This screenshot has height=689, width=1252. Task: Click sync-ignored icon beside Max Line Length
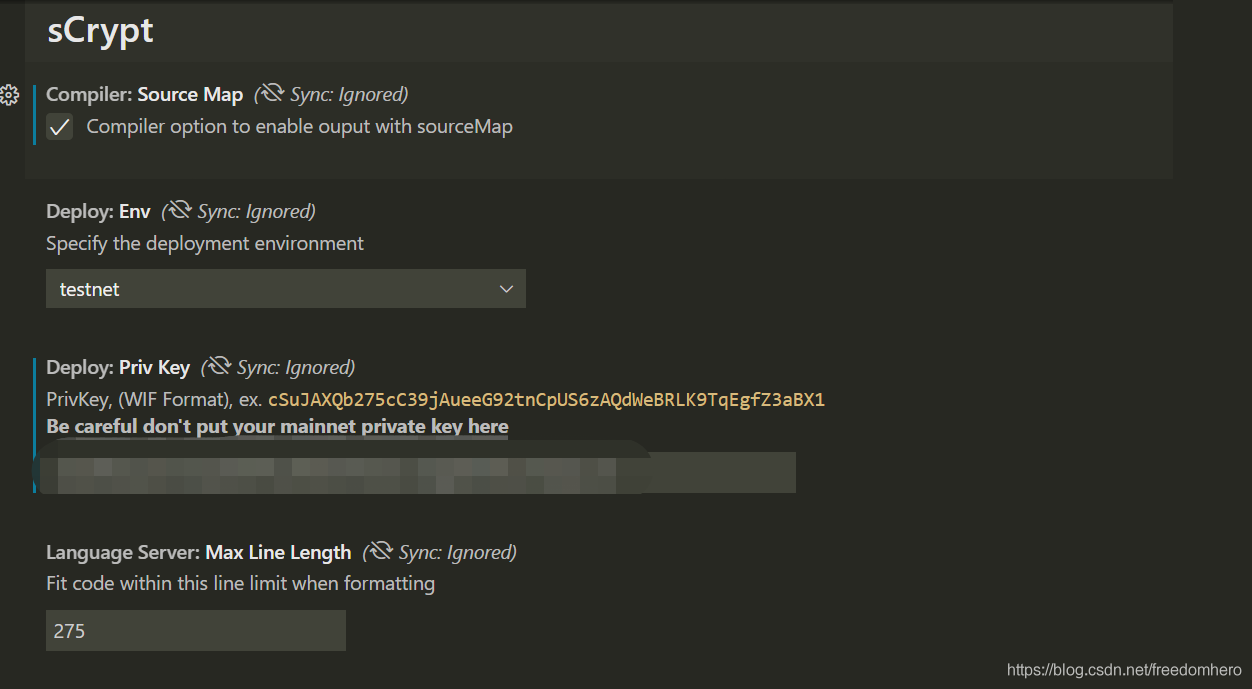point(379,551)
